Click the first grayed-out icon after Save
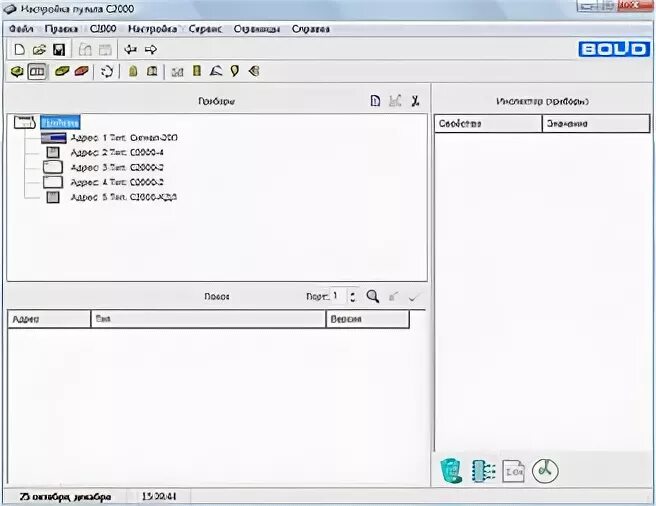This screenshot has height=506, width=656. coord(85,50)
